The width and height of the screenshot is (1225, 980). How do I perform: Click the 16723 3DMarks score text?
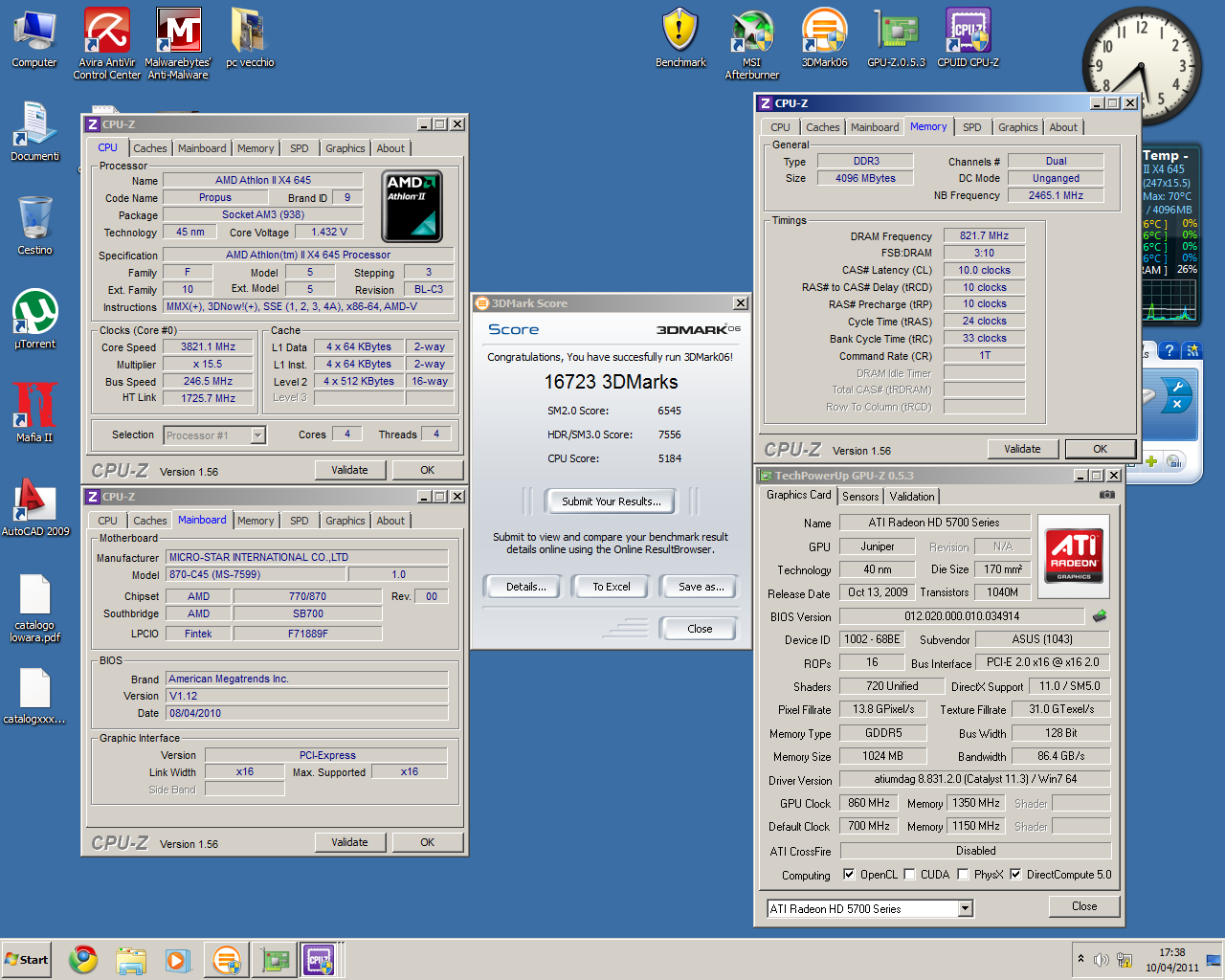pos(611,382)
